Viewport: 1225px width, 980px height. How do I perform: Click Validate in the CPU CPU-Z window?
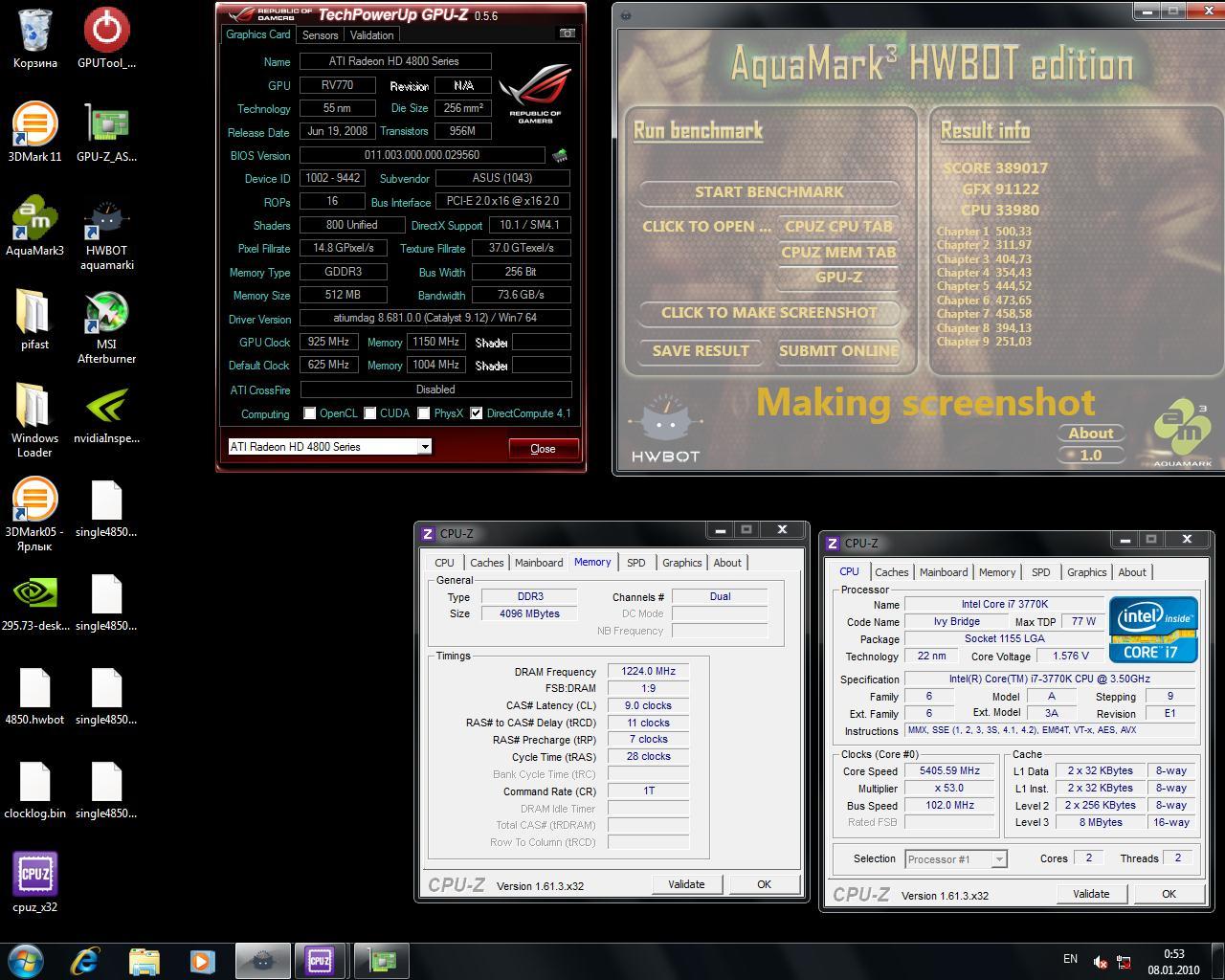[x=1091, y=894]
